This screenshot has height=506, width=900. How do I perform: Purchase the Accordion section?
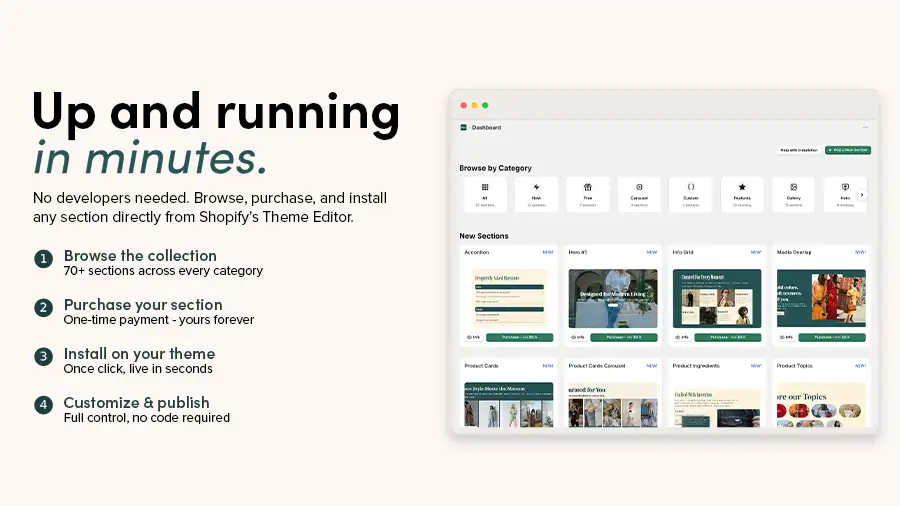[x=519, y=337]
